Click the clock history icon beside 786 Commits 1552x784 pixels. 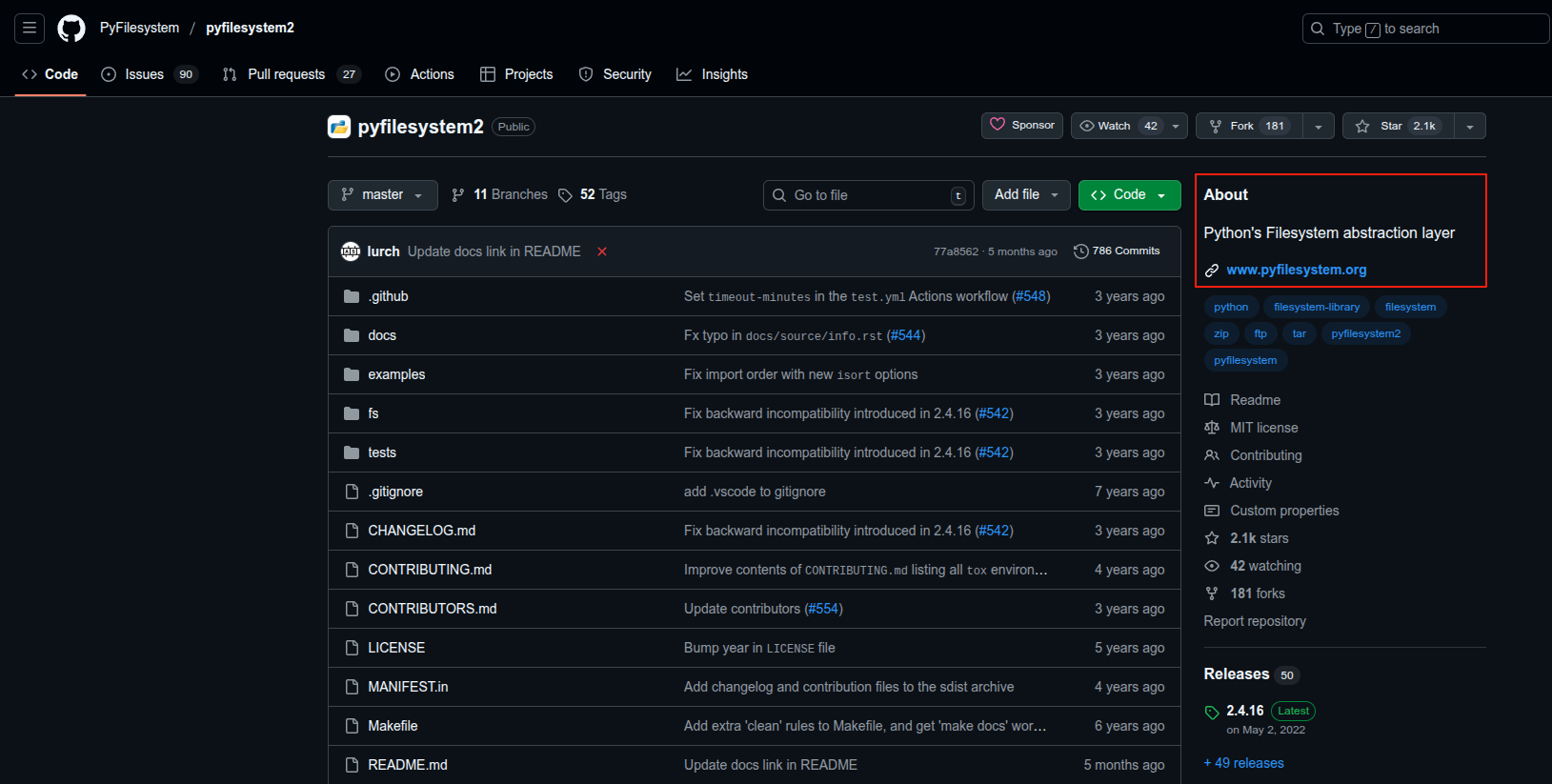point(1080,251)
